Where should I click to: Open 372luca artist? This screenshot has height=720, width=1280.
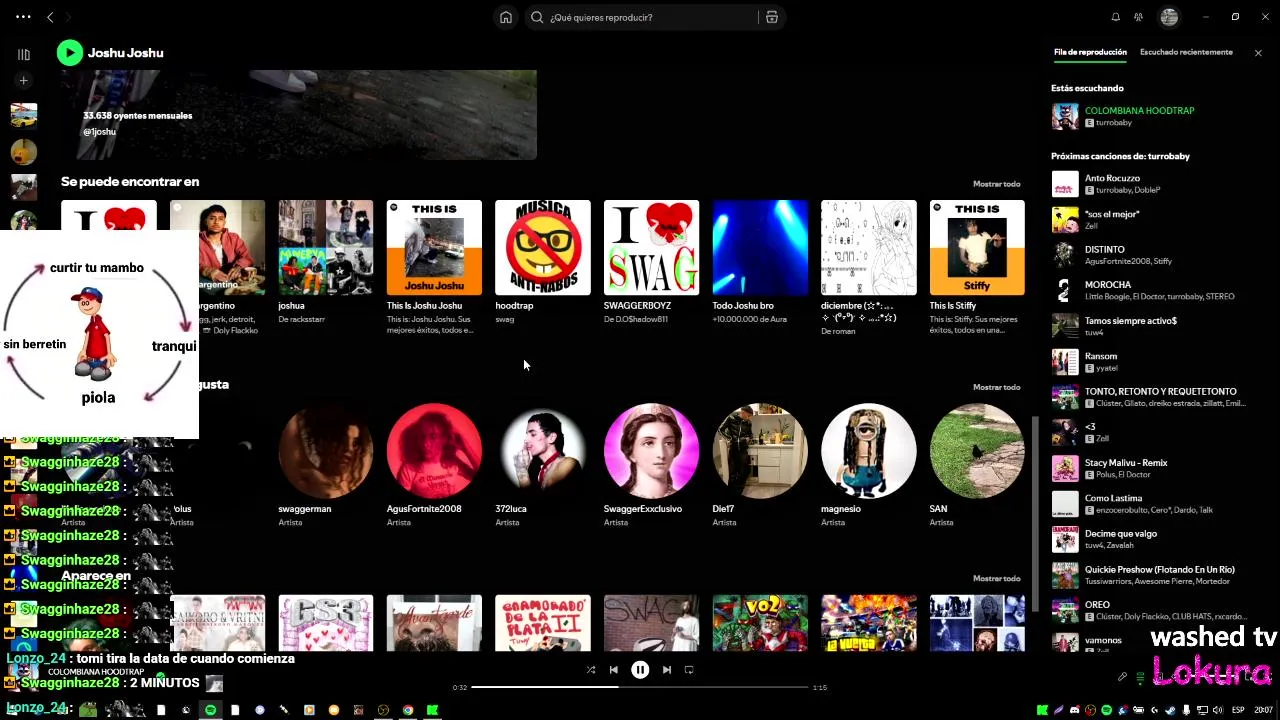point(542,451)
